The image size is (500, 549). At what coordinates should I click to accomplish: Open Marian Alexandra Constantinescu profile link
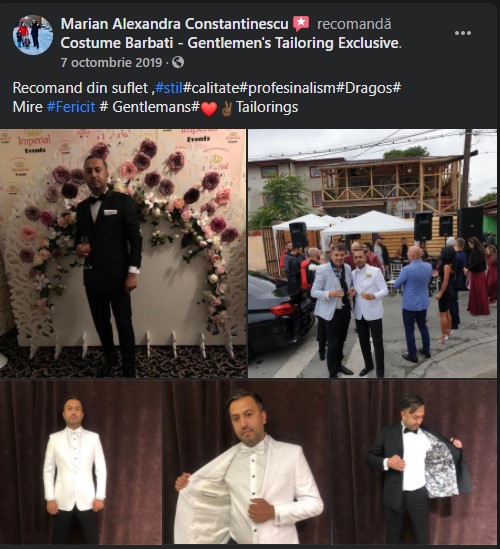[x=174, y=24]
